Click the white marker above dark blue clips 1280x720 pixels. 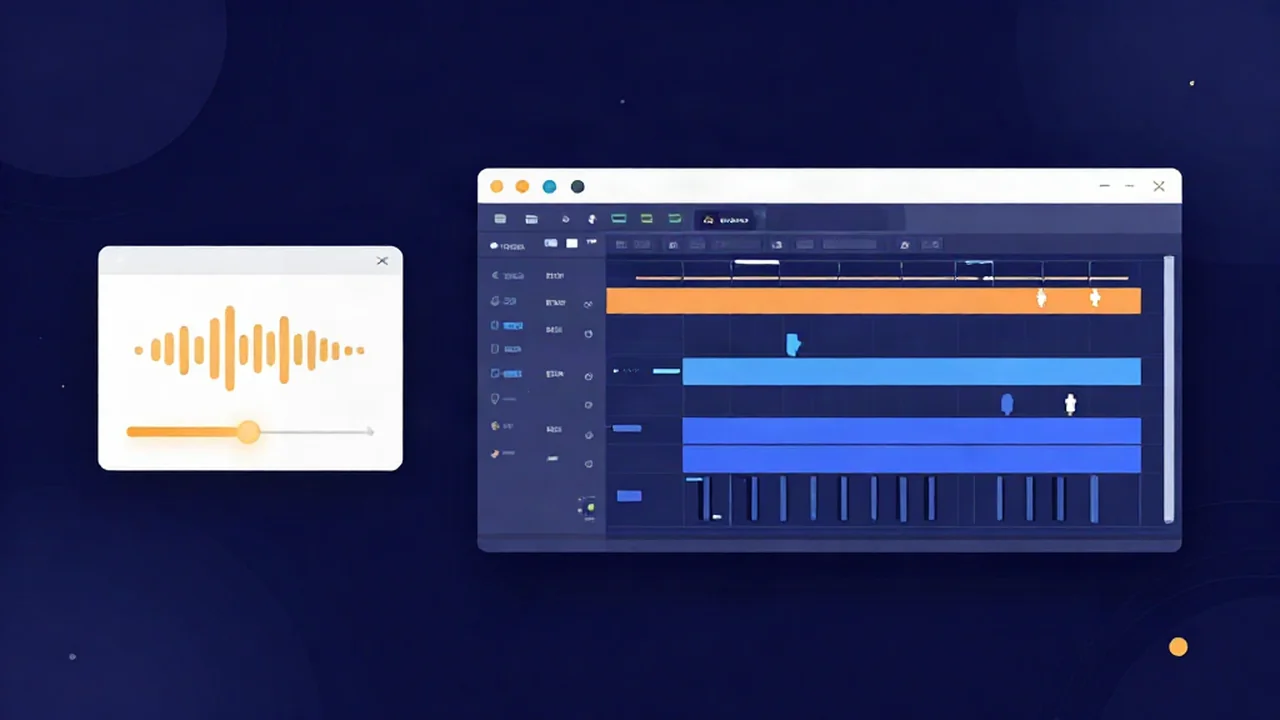pyautogui.click(x=1070, y=404)
